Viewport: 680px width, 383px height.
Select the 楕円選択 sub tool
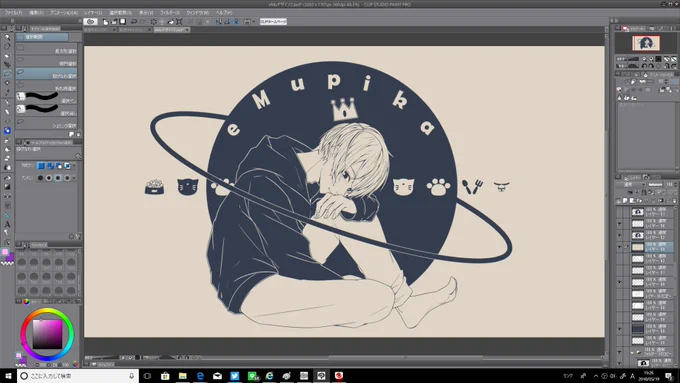click(46, 62)
